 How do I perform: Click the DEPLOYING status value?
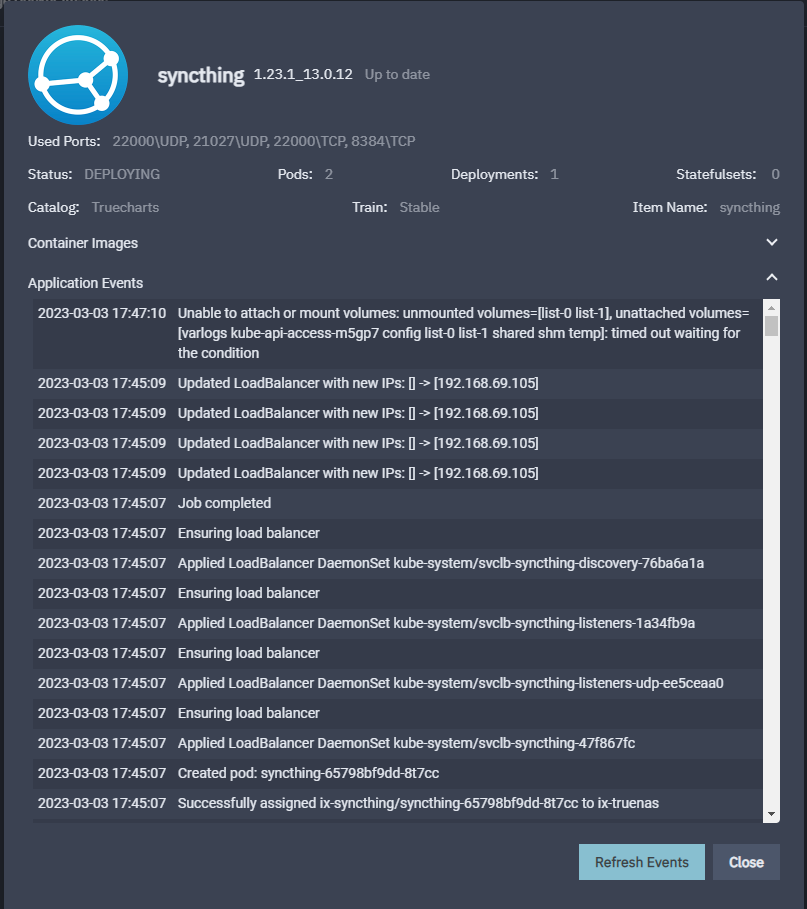tap(122, 174)
